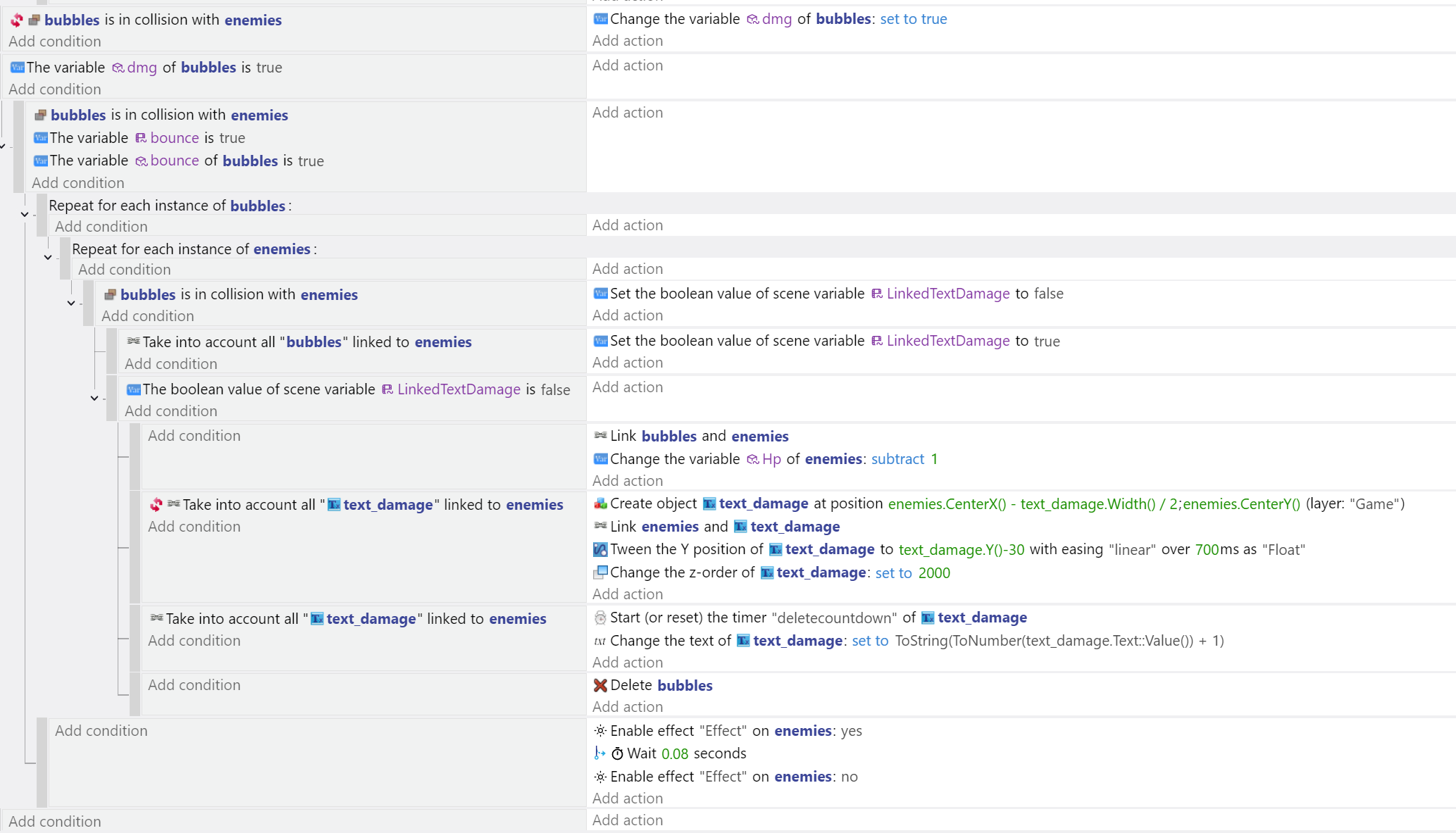Collapse the LinkedTextDamage is false sub-event
The width and height of the screenshot is (1456, 833).
point(94,399)
